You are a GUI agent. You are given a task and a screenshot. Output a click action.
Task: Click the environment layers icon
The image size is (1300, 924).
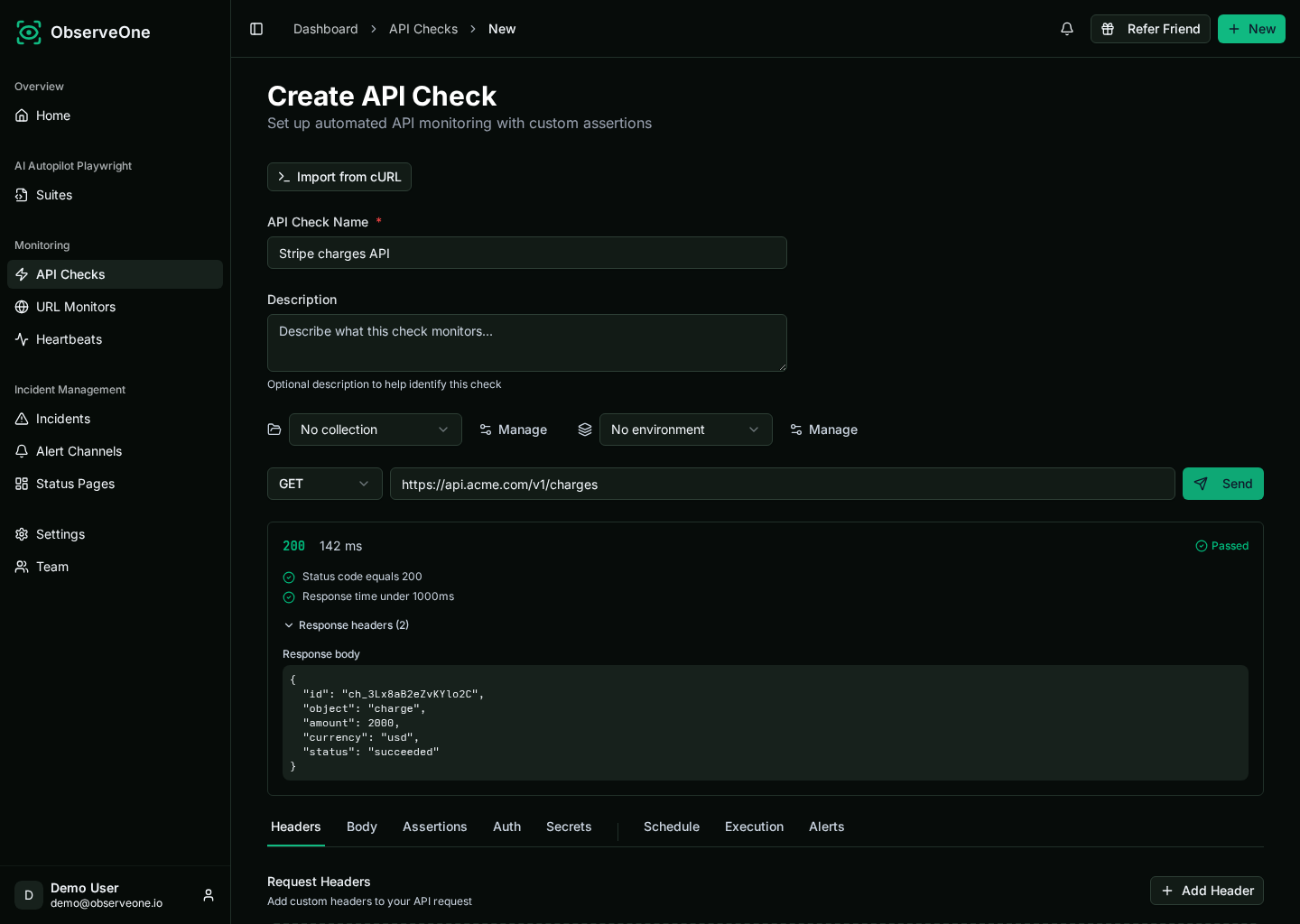tap(585, 430)
